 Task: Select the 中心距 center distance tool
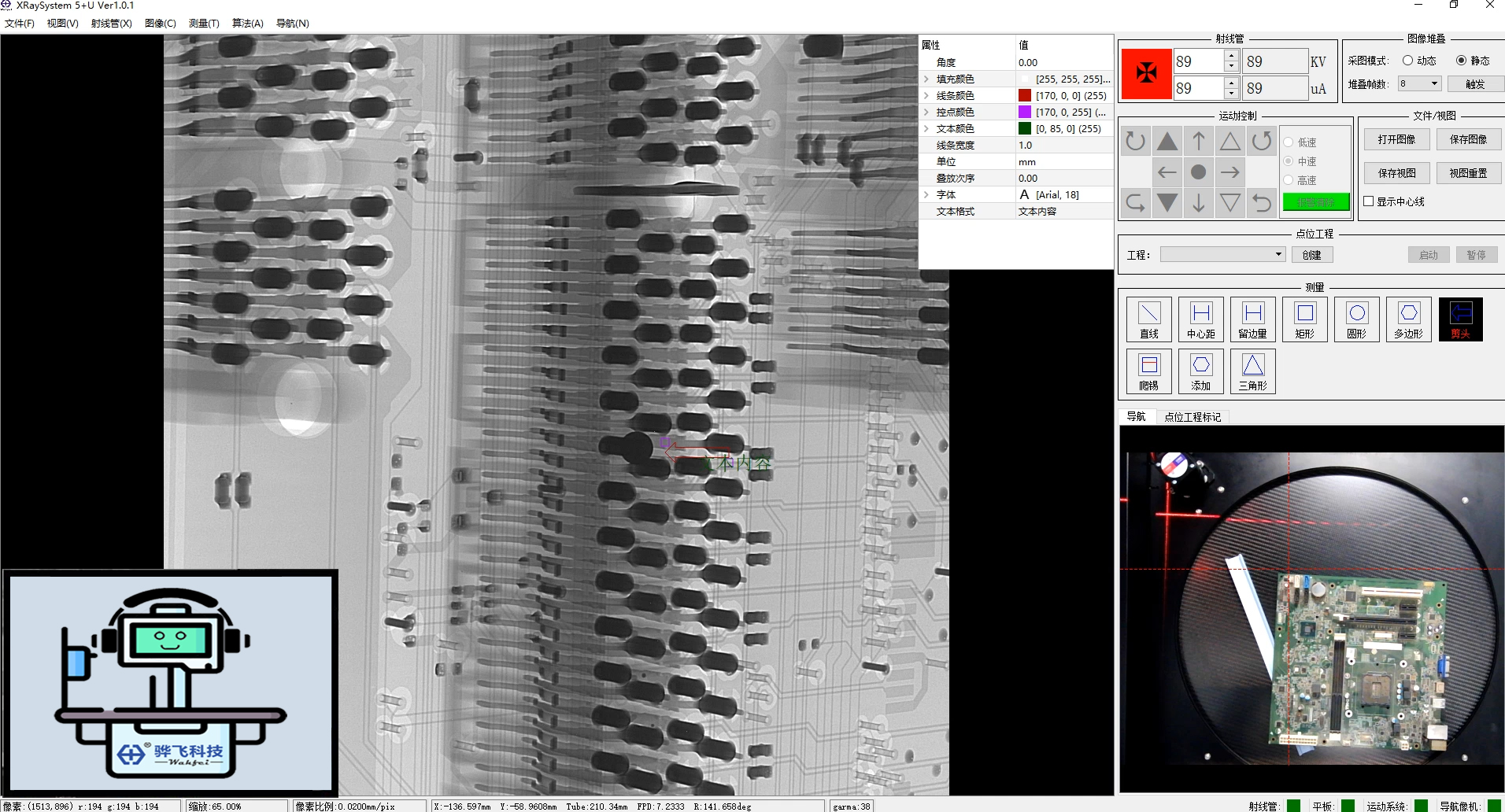point(1201,319)
